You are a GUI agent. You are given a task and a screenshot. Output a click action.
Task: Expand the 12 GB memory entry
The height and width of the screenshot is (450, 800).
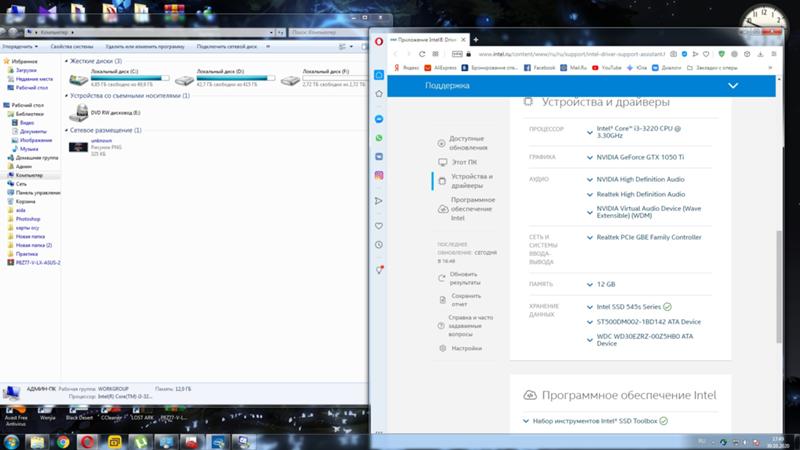pyautogui.click(x=590, y=285)
